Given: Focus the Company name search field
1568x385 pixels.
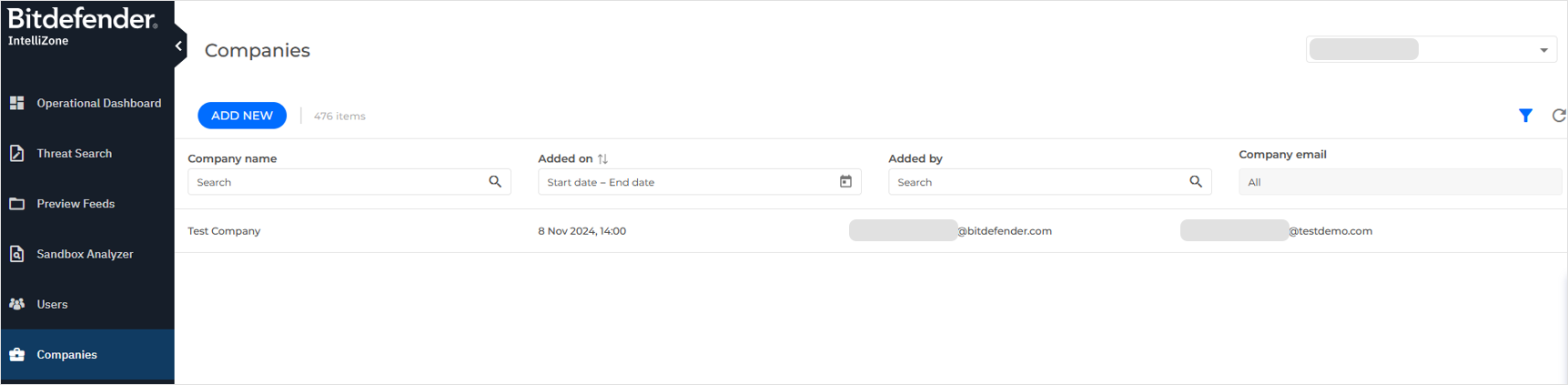Looking at the screenshot, I should (x=339, y=182).
